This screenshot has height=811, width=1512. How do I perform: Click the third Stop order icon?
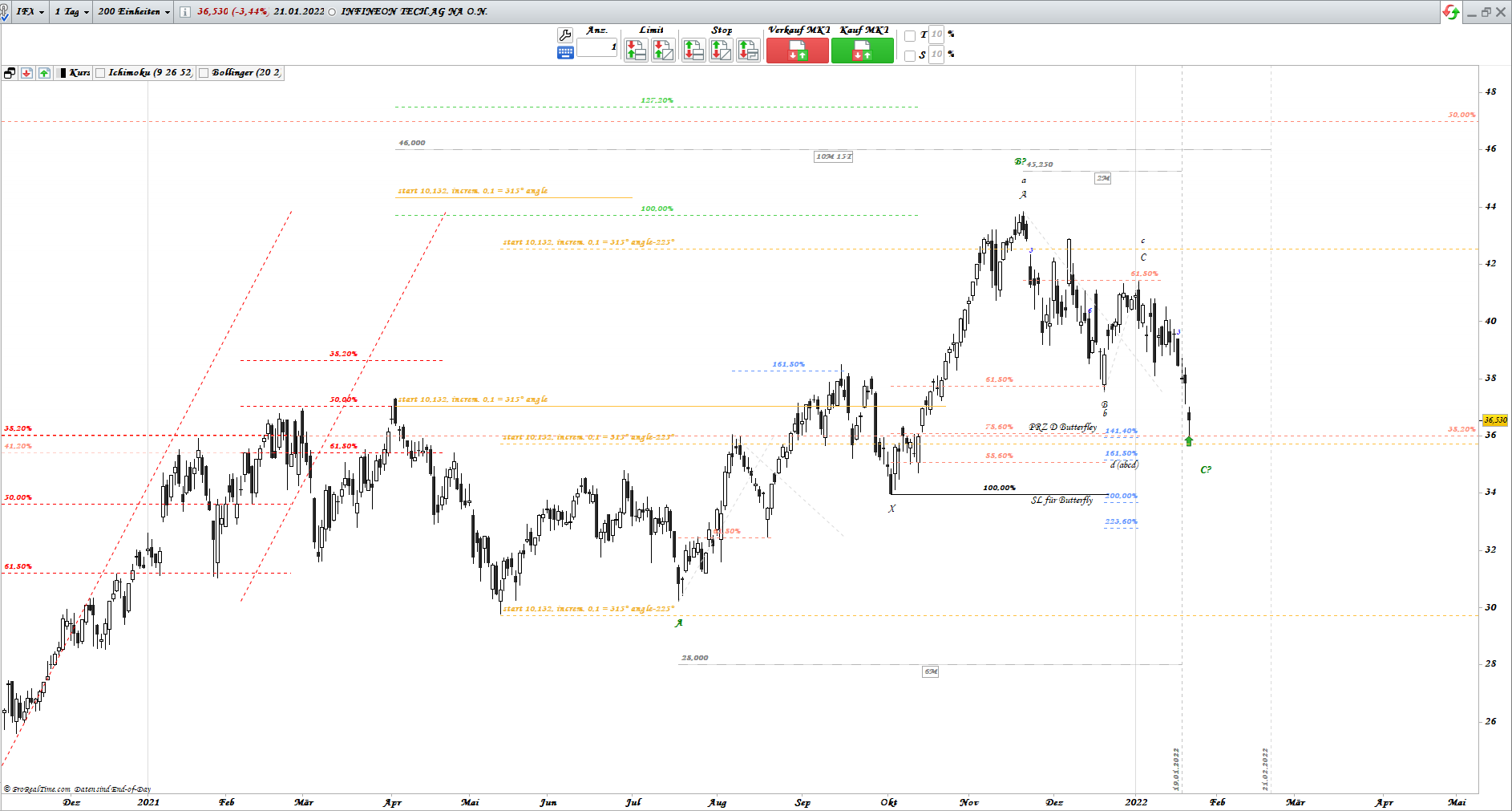[748, 50]
